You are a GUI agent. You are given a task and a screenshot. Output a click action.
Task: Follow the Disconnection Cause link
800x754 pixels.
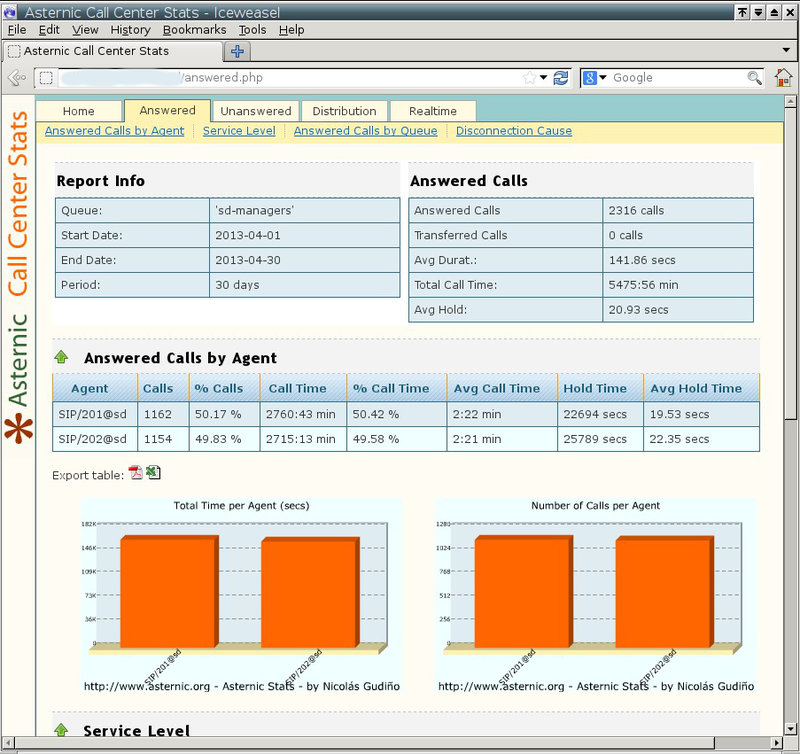click(514, 131)
